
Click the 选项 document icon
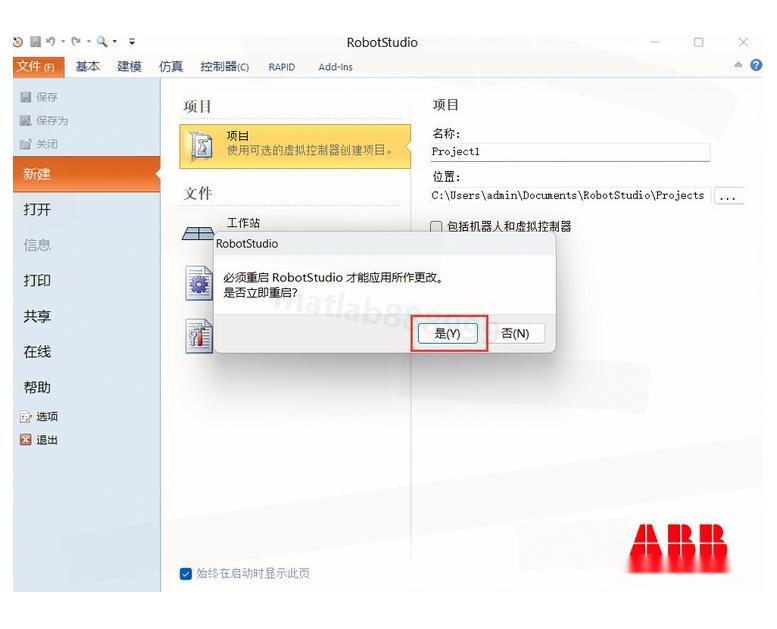(x=25, y=416)
